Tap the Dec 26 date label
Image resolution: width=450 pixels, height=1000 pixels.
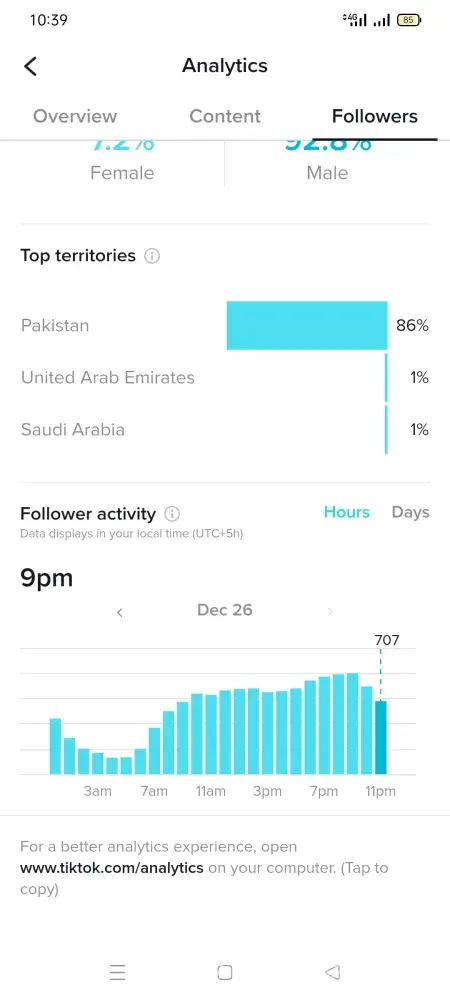tap(224, 610)
